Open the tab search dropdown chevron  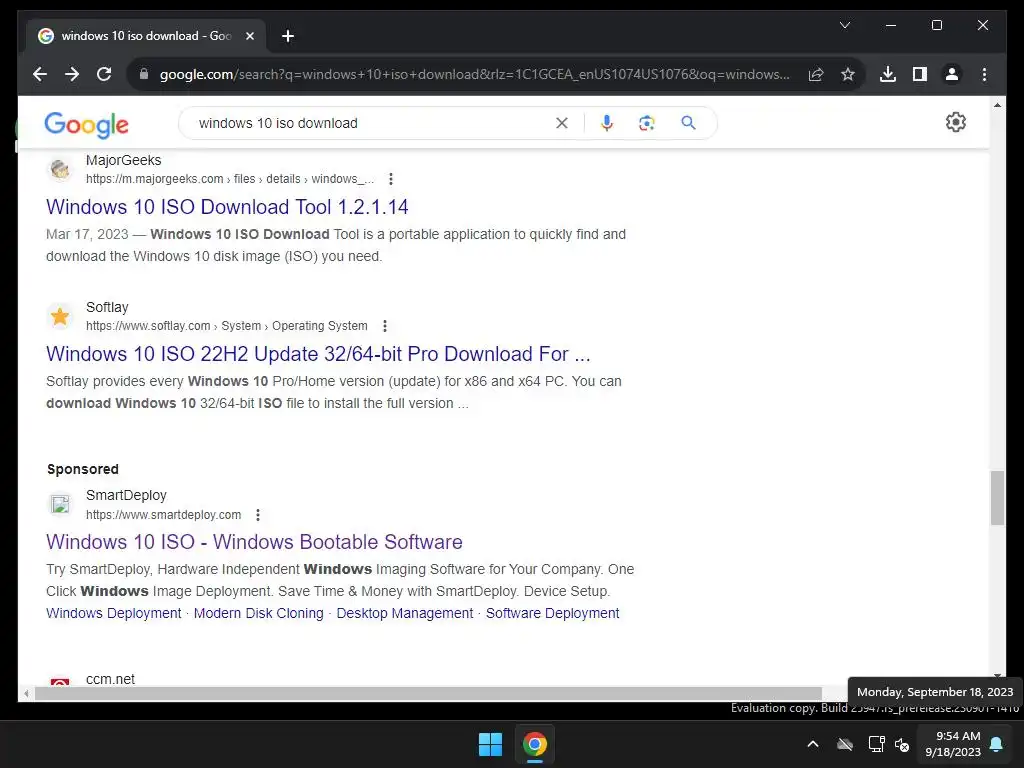point(844,25)
